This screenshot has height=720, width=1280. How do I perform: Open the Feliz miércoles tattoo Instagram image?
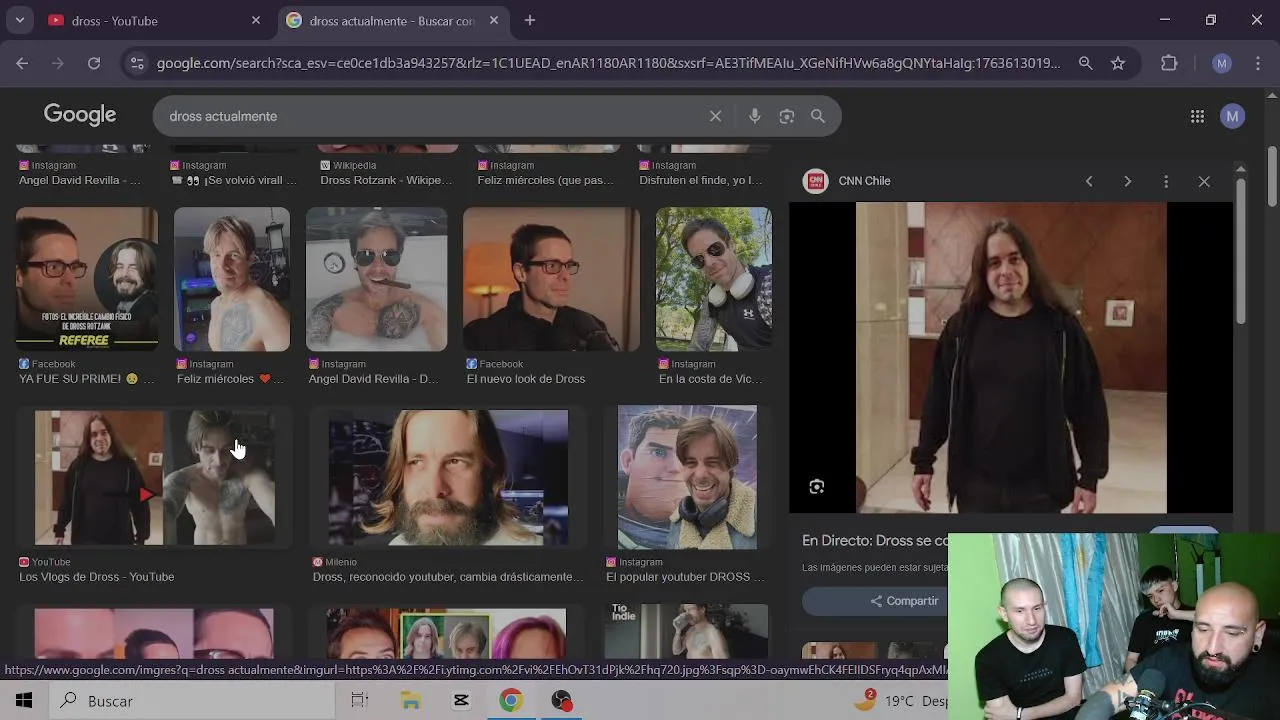tap(232, 279)
